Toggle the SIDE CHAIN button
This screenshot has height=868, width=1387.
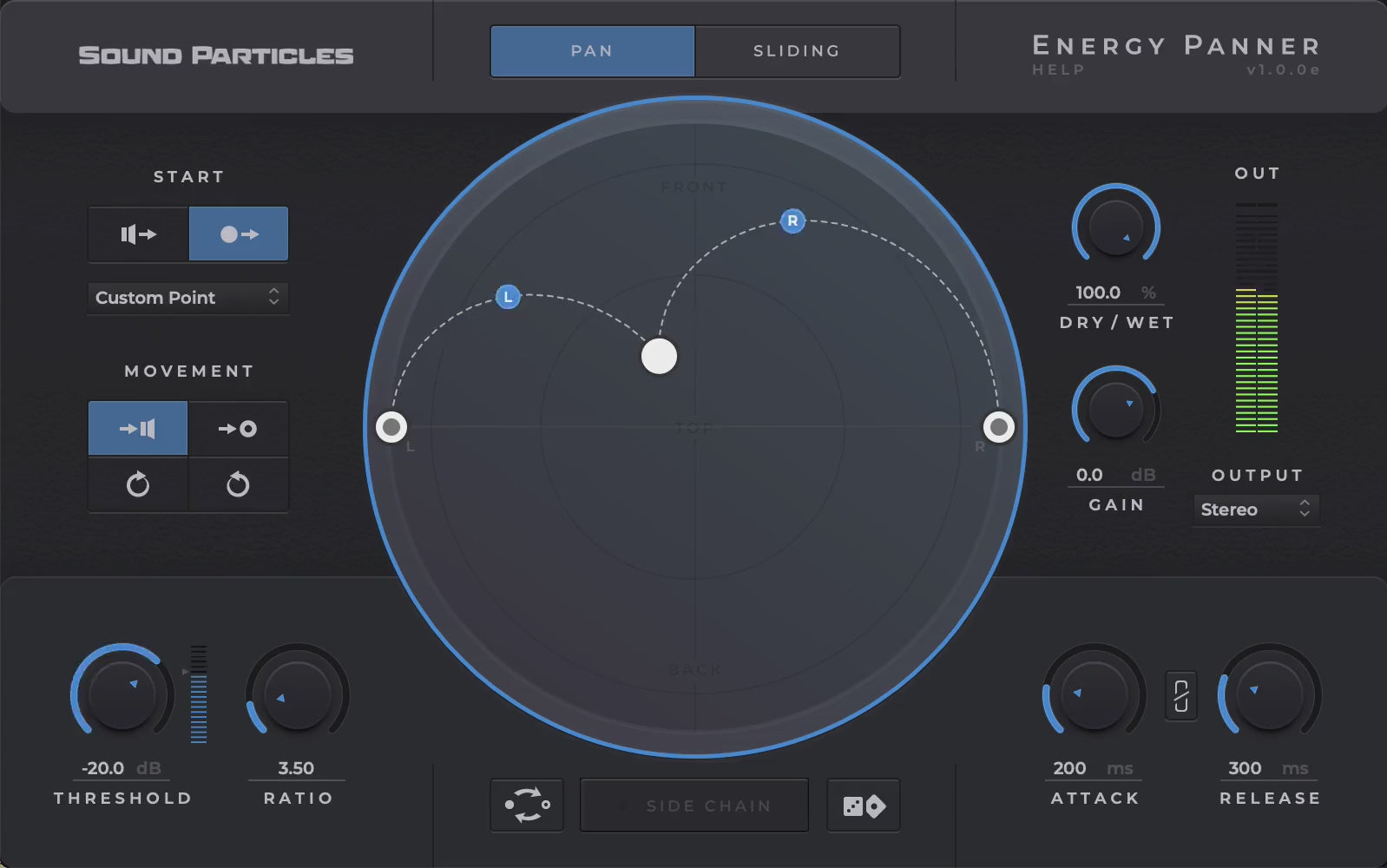[694, 806]
